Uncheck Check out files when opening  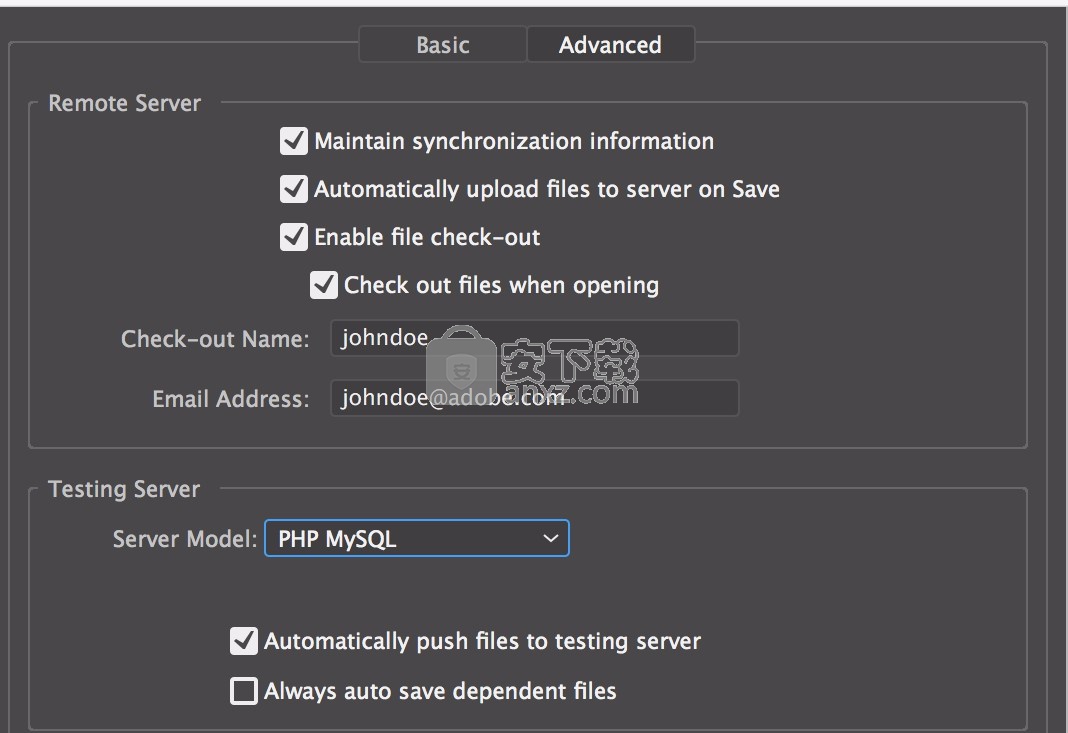324,285
